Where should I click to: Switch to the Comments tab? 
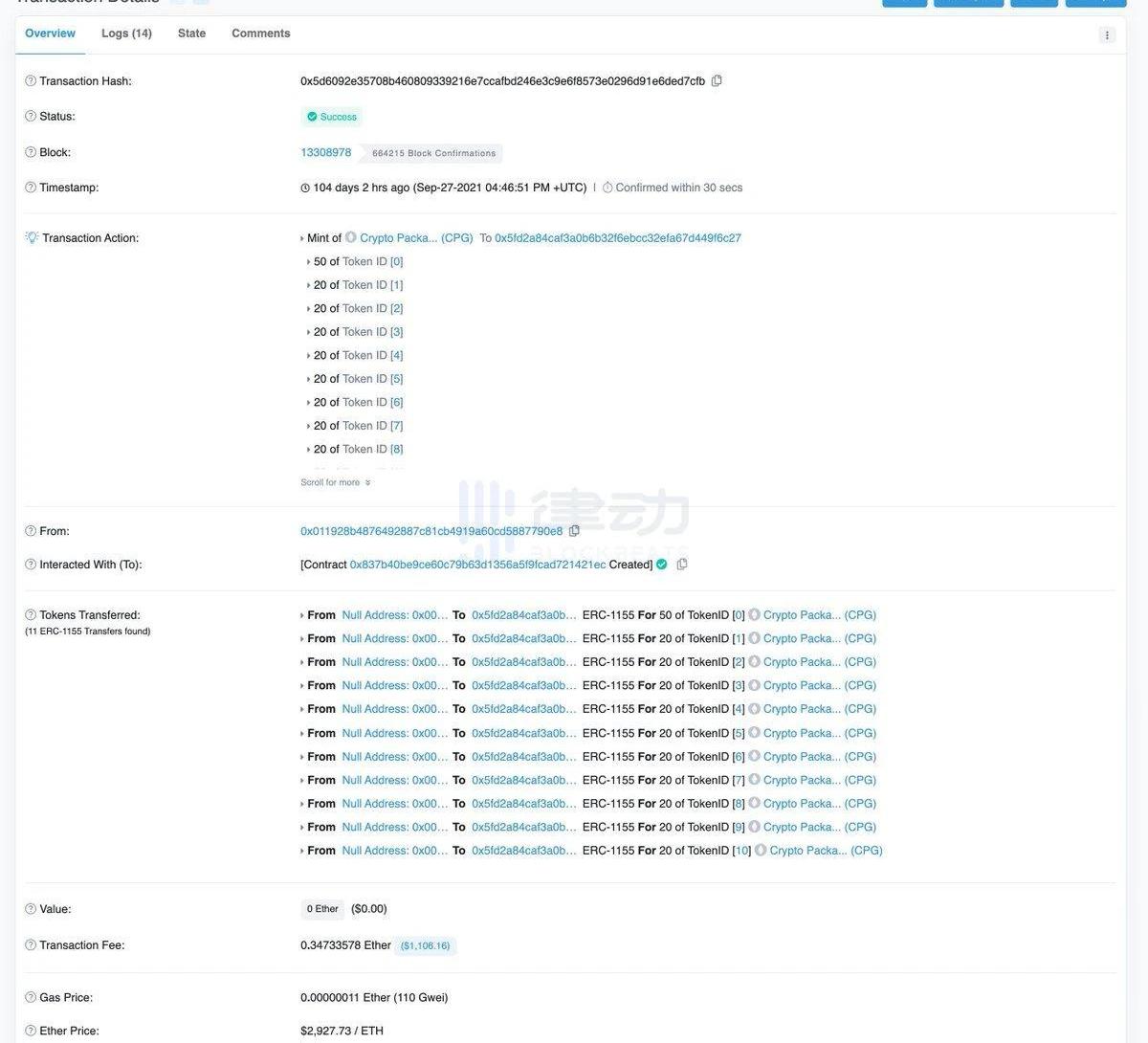pos(260,33)
